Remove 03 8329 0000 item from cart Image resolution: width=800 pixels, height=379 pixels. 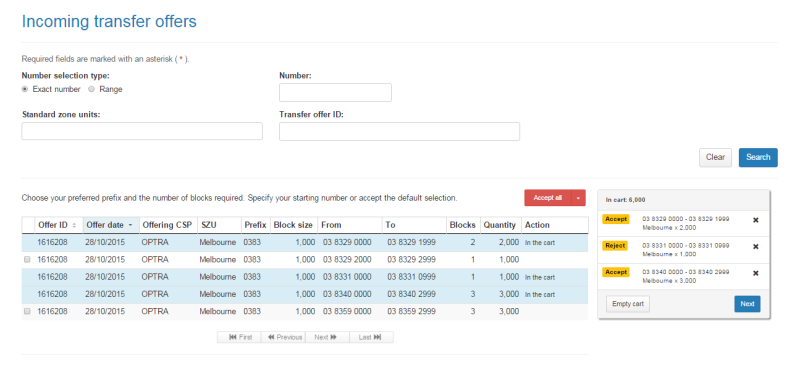756,220
